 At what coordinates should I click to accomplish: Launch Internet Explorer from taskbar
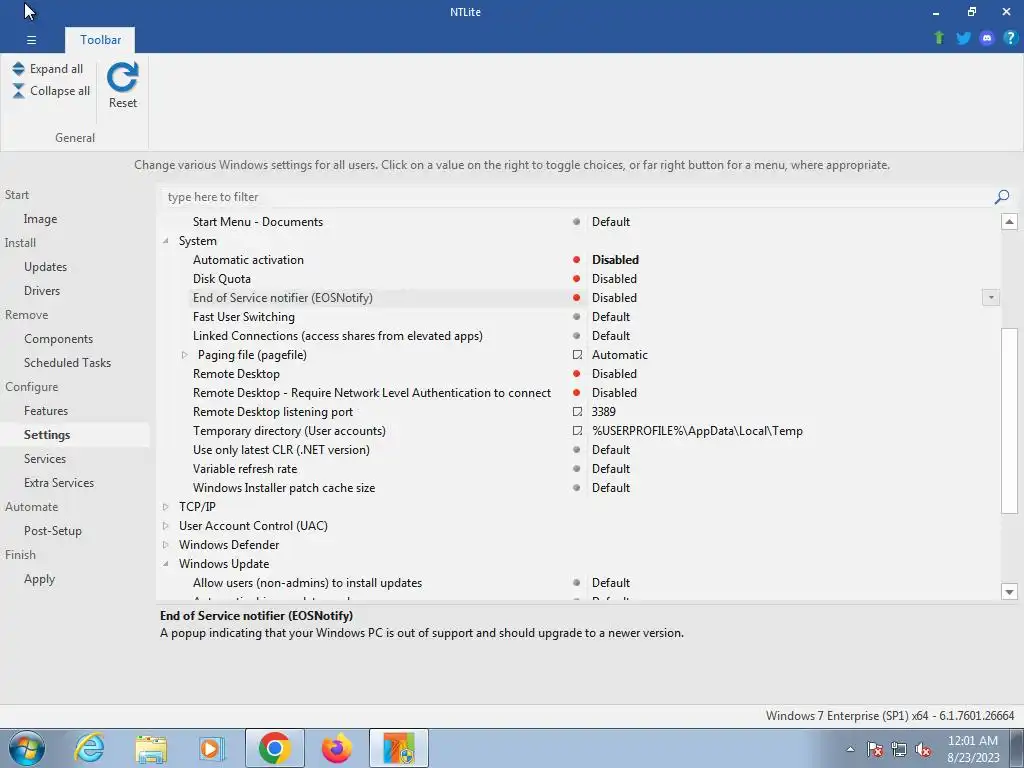point(89,748)
